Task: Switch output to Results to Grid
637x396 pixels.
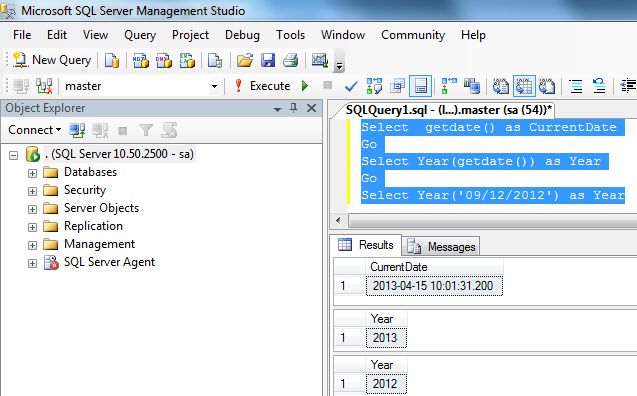Action: pos(524,86)
